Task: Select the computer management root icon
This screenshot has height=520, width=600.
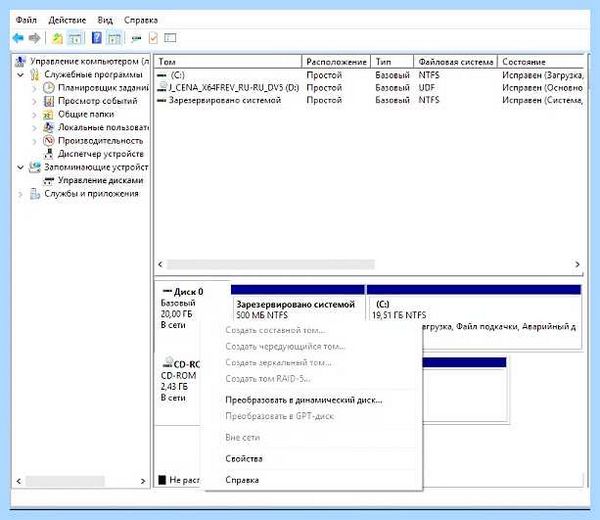Action: click(20, 61)
